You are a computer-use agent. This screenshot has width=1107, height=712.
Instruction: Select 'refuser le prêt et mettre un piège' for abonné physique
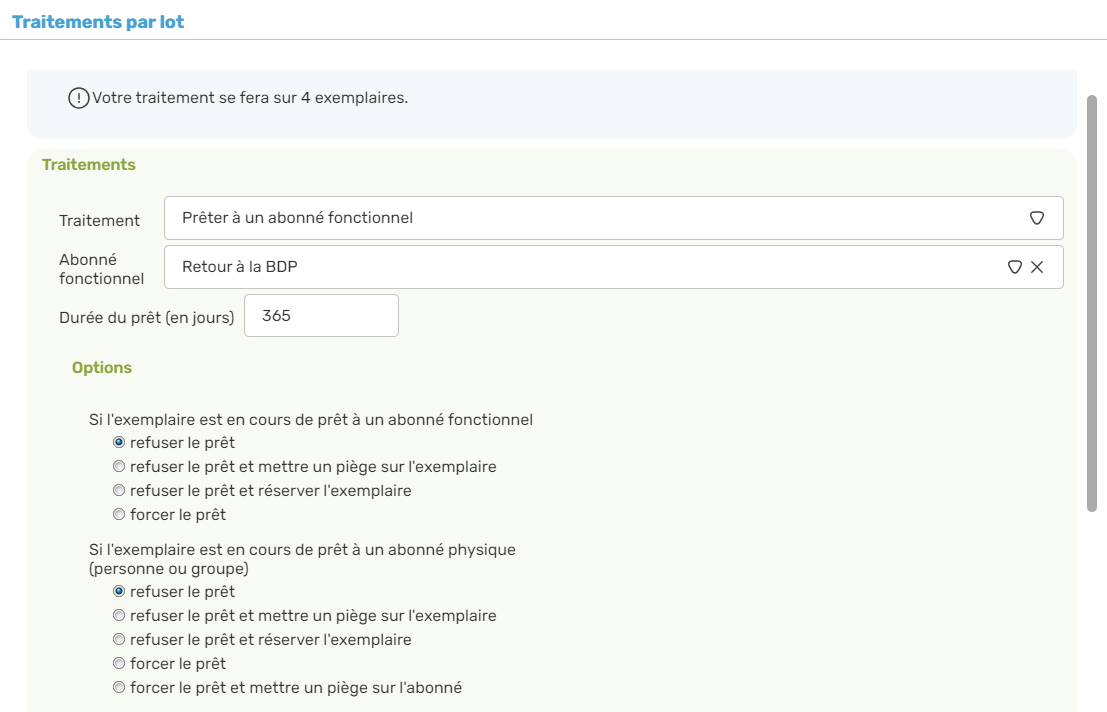point(119,615)
